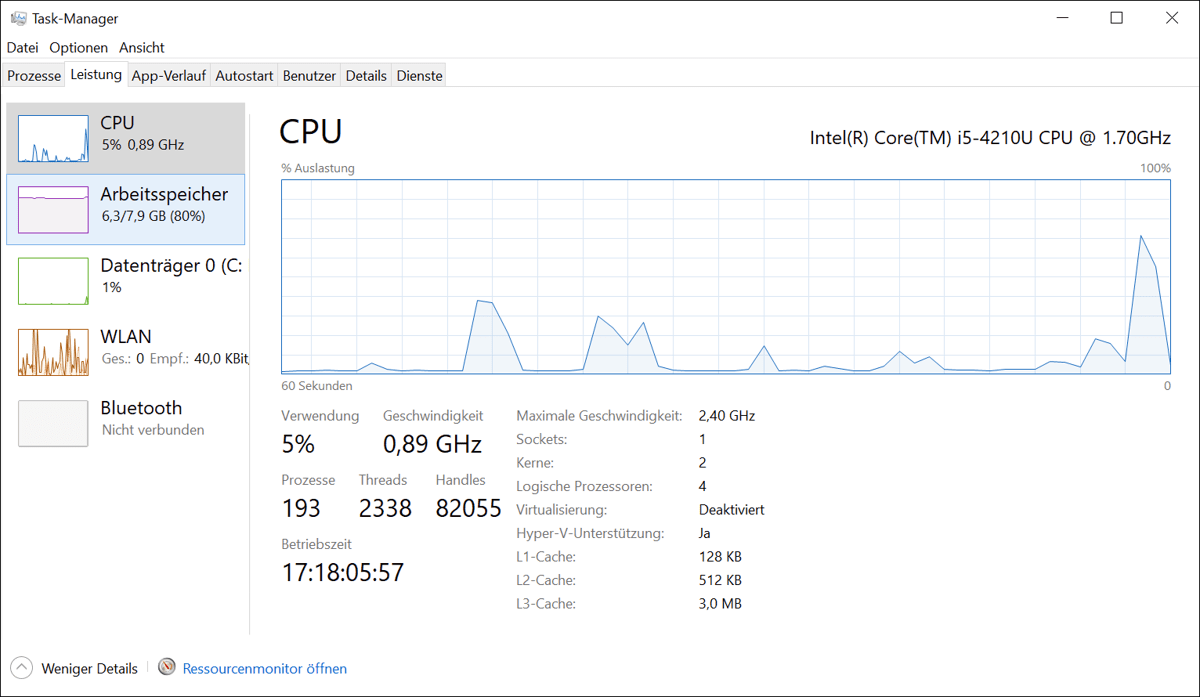Select the Bluetooth graph thumbnail
Viewport: 1200px width, 697px height.
point(53,423)
